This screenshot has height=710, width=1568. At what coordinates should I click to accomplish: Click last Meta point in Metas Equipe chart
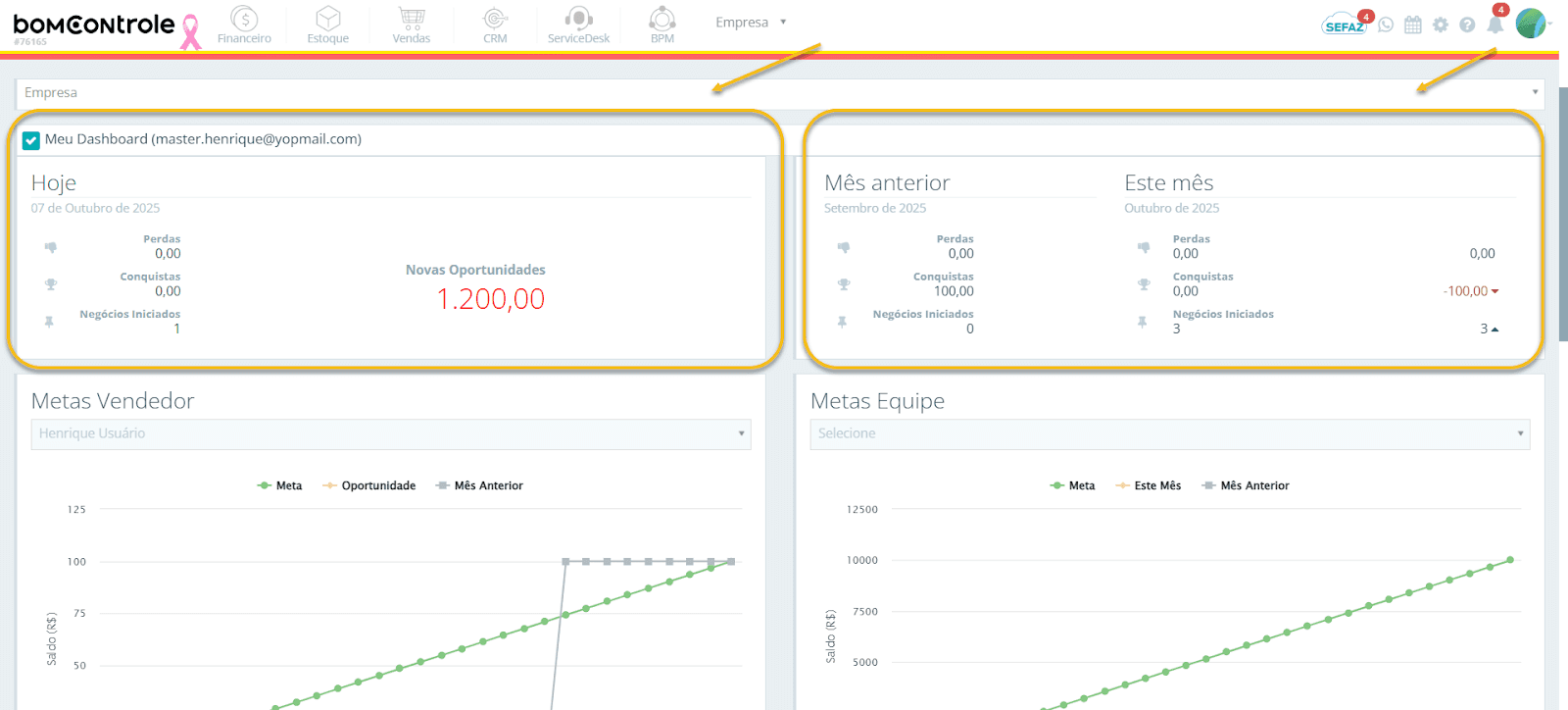tap(1510, 560)
